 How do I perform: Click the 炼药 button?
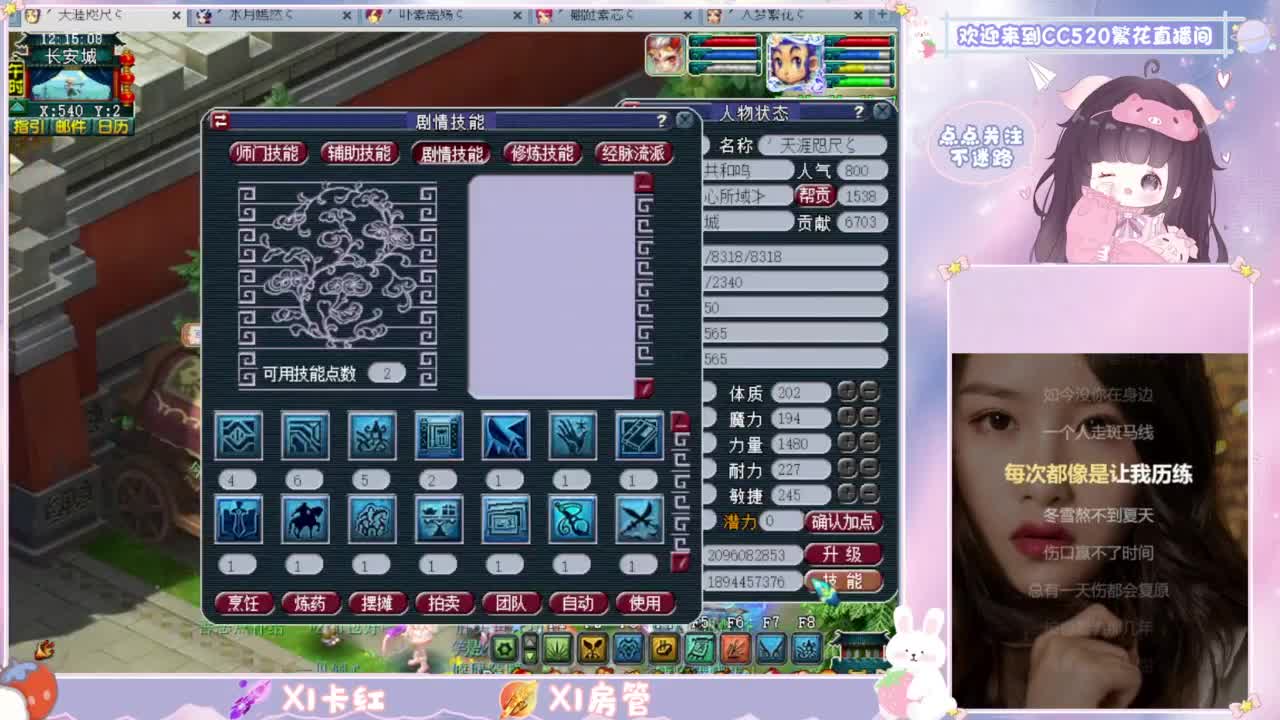point(310,603)
